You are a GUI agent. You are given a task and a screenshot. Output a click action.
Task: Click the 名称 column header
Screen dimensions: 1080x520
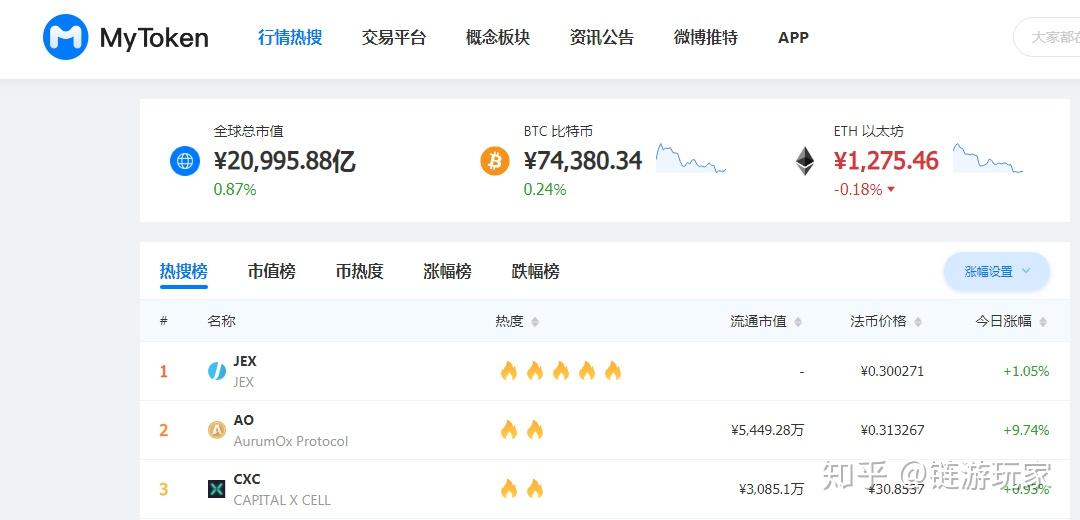[221, 321]
